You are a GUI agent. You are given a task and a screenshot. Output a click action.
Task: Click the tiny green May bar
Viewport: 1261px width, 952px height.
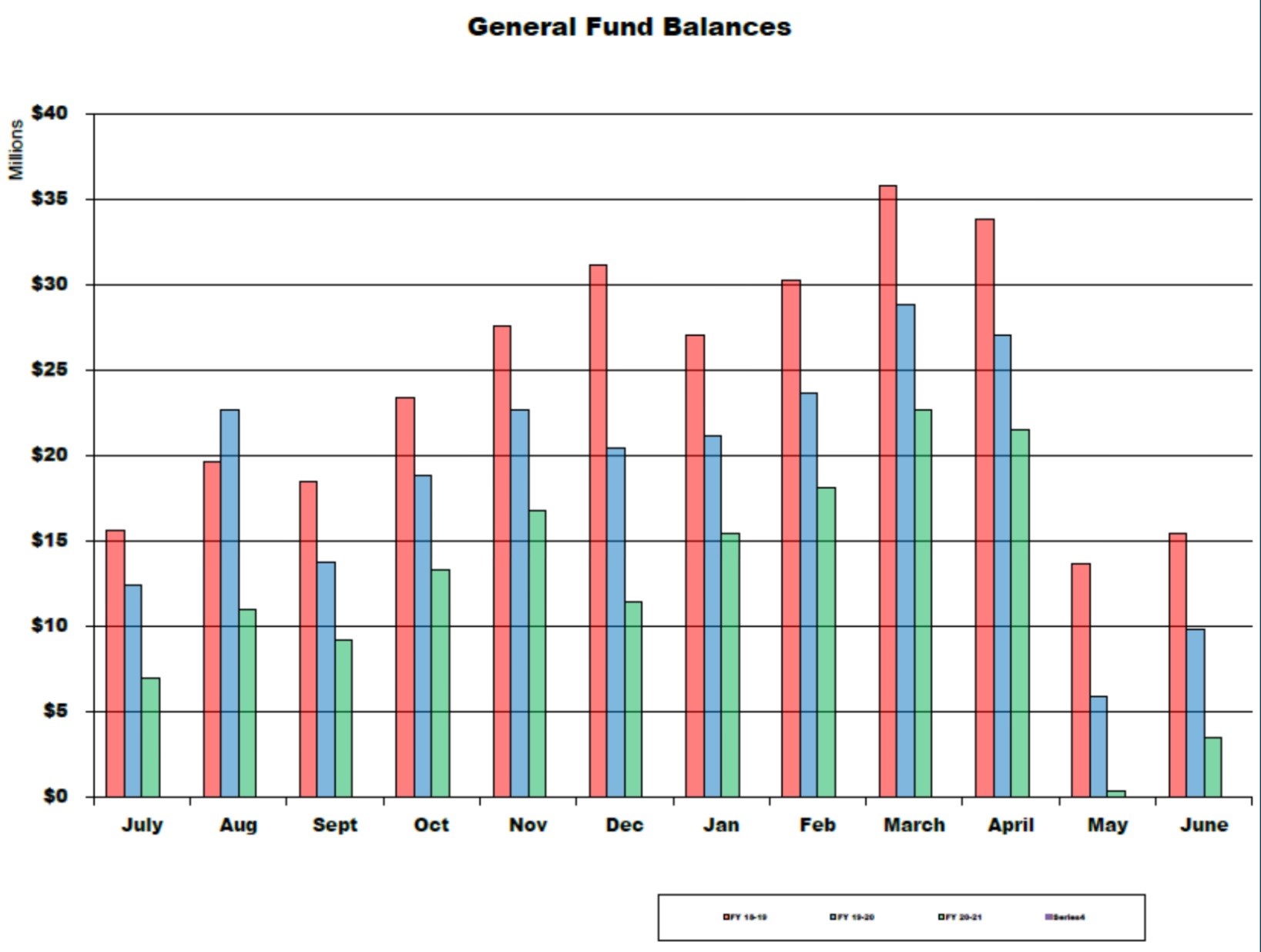pyautogui.click(x=1116, y=793)
